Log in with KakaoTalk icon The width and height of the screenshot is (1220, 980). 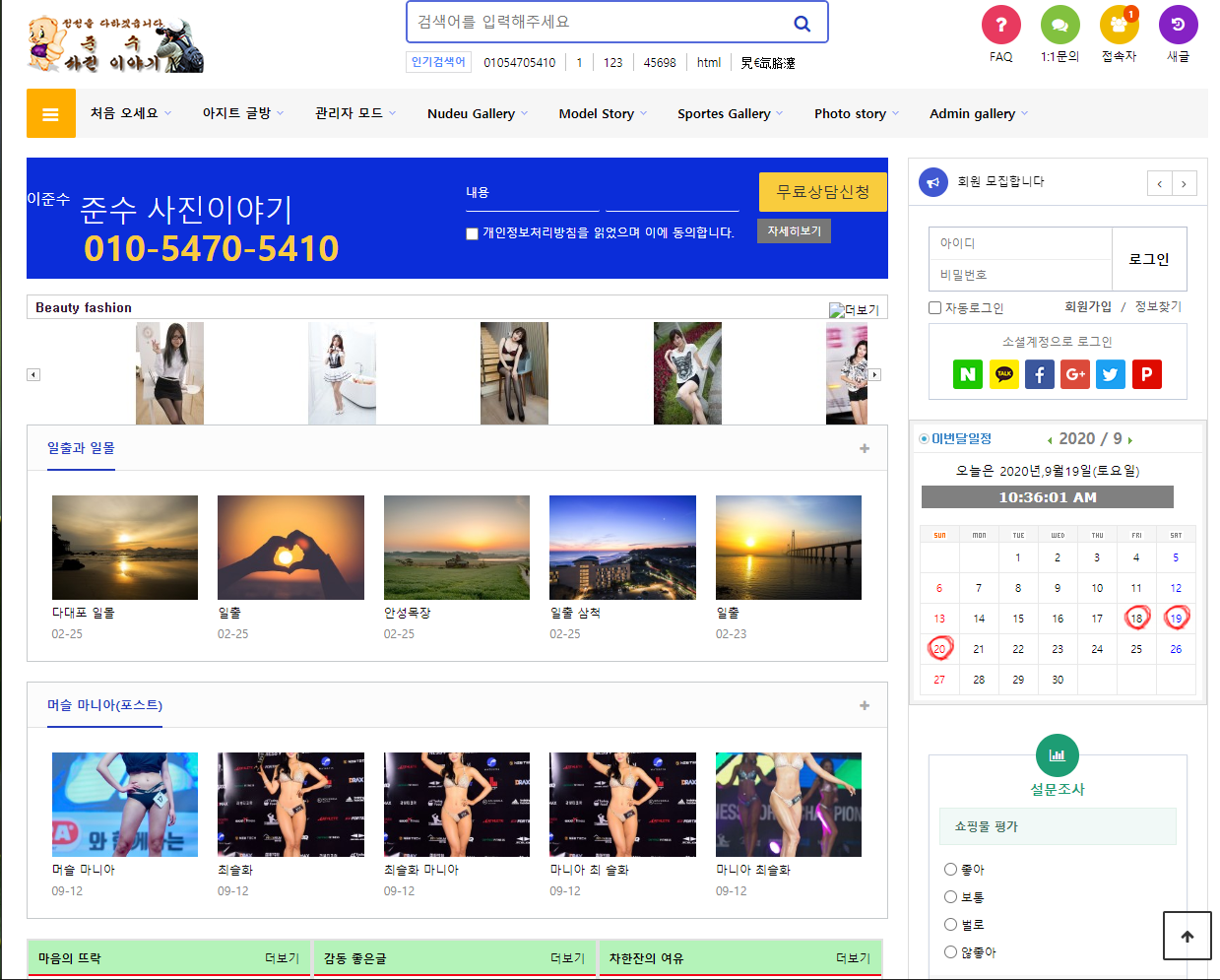pyautogui.click(x=1003, y=374)
